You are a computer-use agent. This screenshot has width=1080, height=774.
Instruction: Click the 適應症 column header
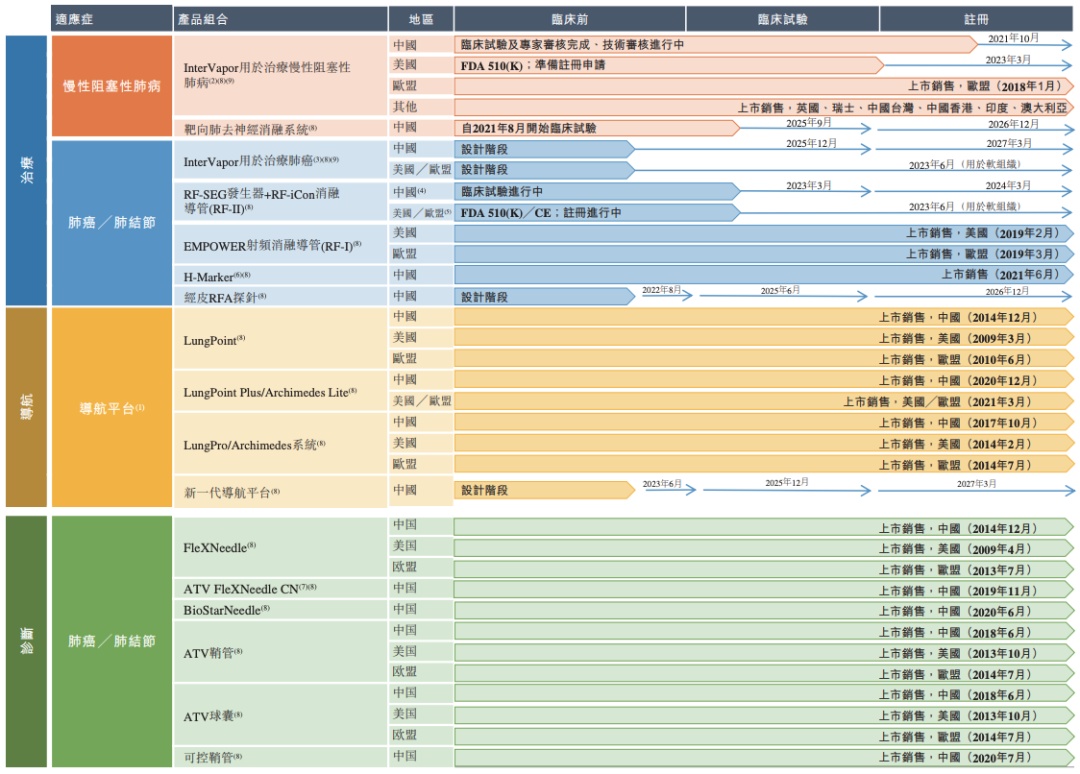click(112, 19)
